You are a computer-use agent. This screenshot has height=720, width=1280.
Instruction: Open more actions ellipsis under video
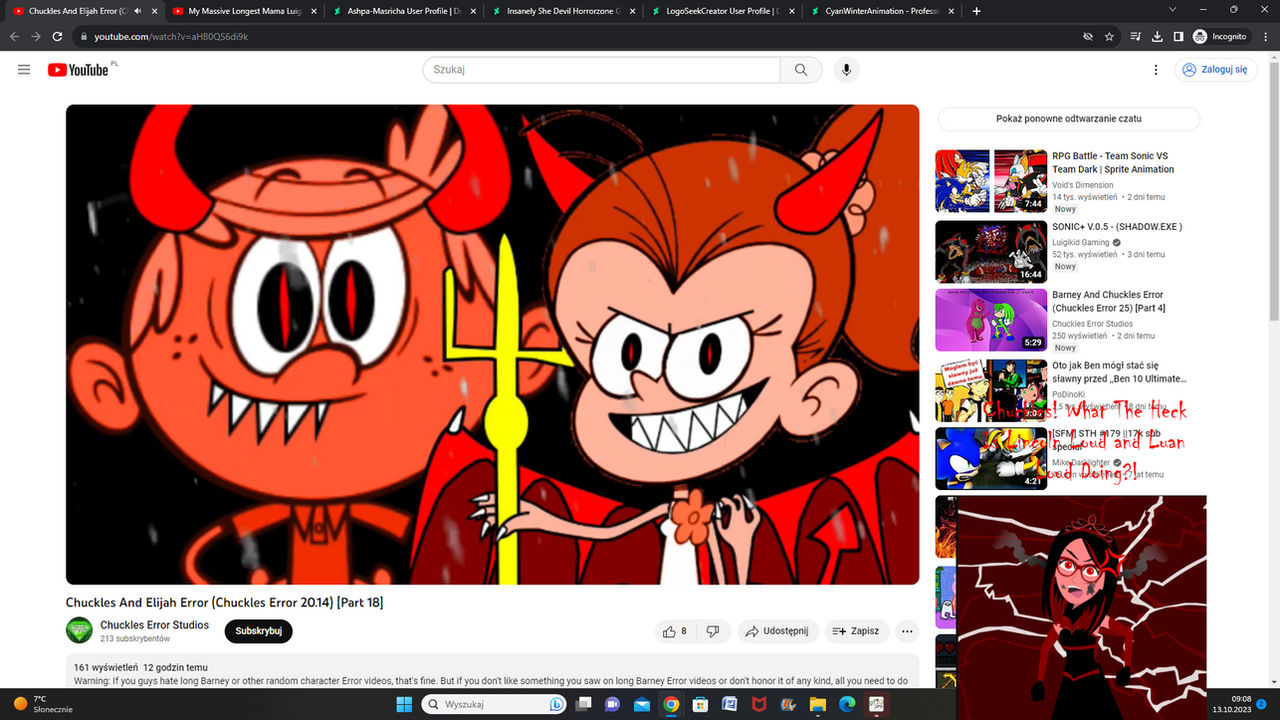[x=907, y=631]
